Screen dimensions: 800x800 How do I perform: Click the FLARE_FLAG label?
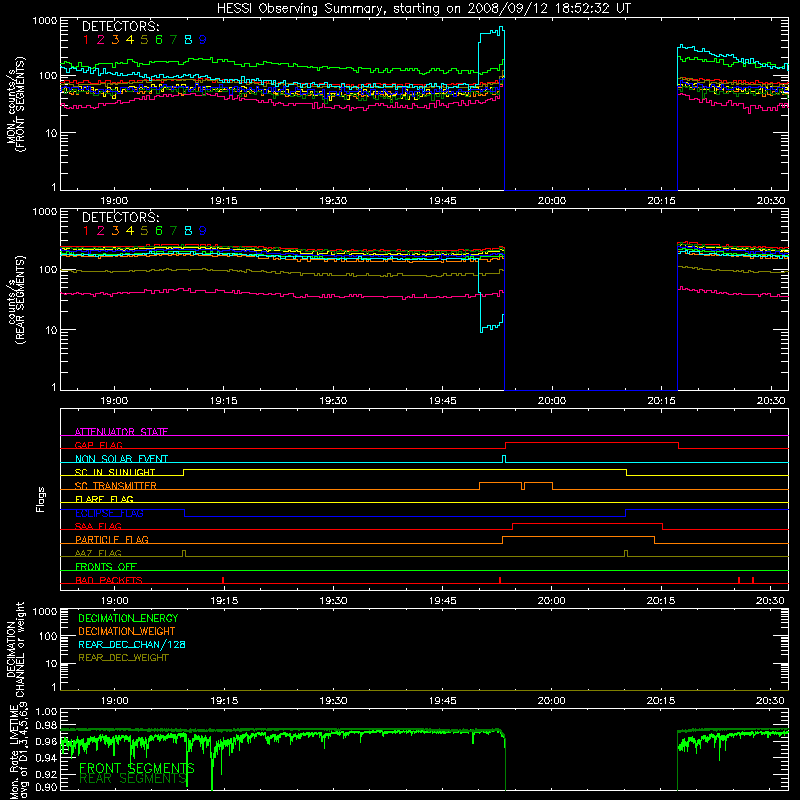pos(104,499)
